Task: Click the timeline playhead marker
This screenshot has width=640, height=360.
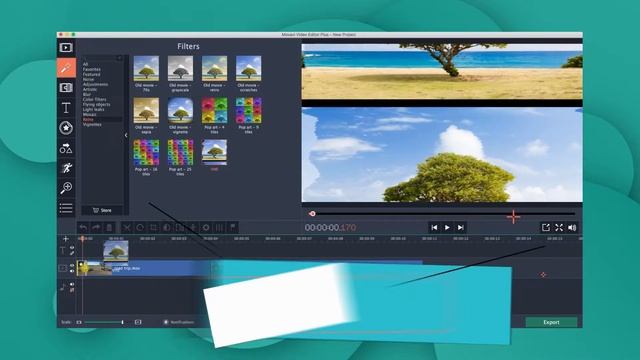Action: coord(82,238)
